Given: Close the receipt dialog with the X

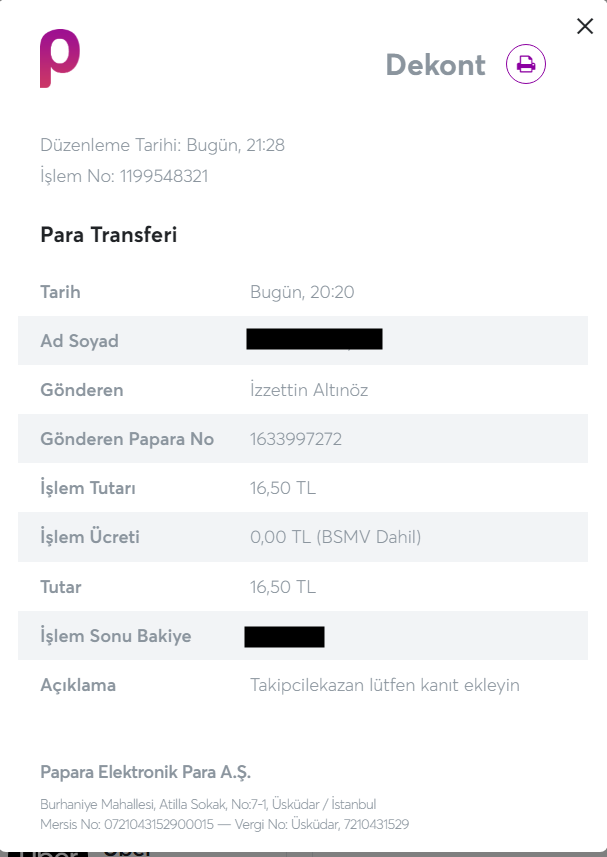Looking at the screenshot, I should click(585, 26).
